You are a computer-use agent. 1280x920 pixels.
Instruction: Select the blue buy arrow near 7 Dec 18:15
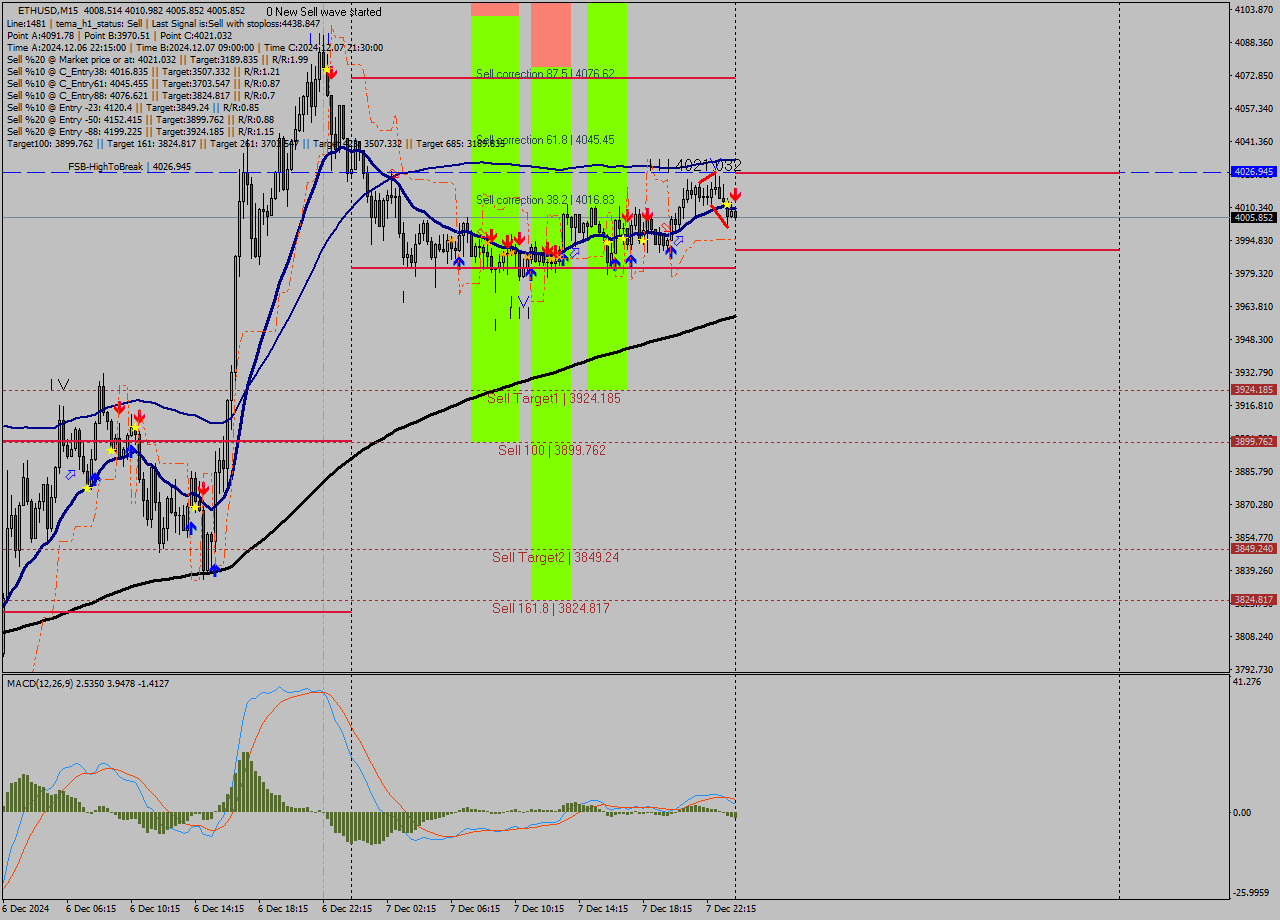[x=670, y=252]
